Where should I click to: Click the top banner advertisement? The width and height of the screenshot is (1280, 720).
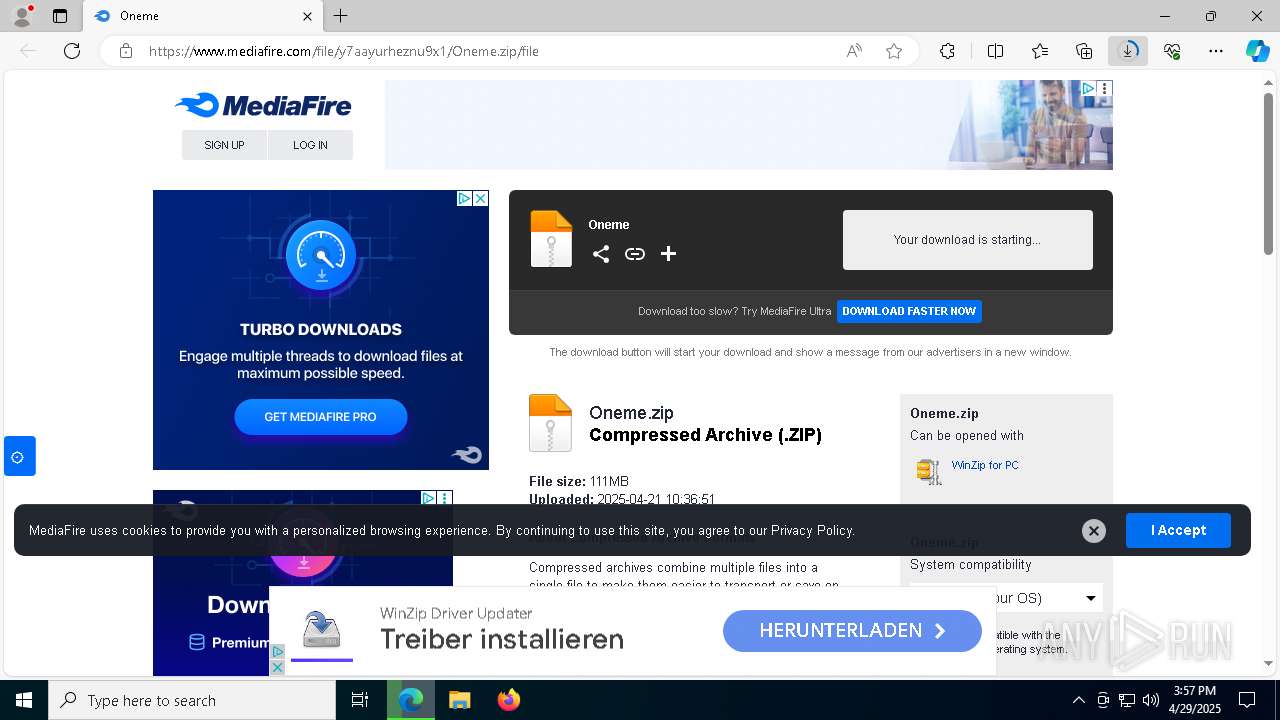(x=748, y=125)
